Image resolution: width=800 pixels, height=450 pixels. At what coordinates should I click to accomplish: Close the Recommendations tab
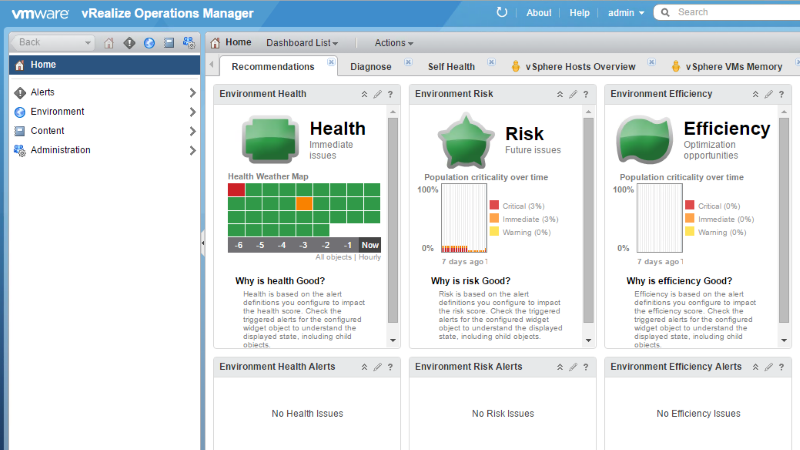pyautogui.click(x=331, y=62)
